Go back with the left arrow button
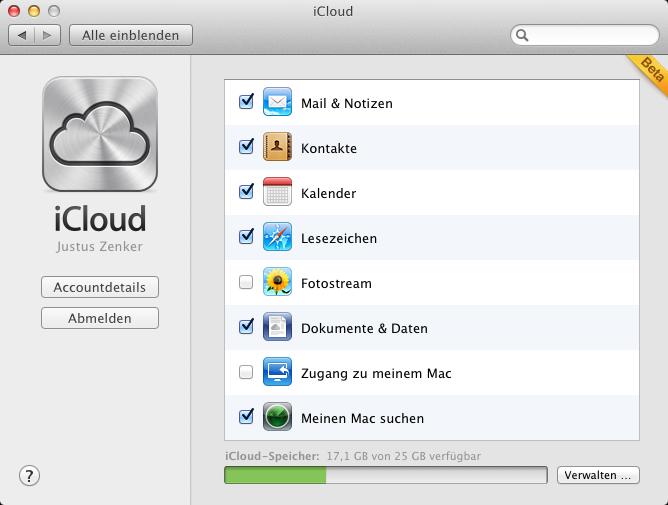The image size is (668, 505). pyautogui.click(x=21, y=35)
